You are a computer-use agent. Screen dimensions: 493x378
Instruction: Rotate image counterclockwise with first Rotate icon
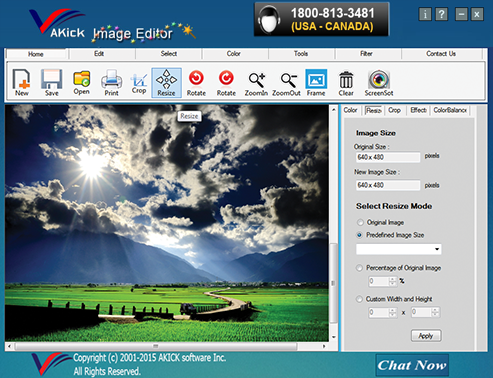coord(196,83)
